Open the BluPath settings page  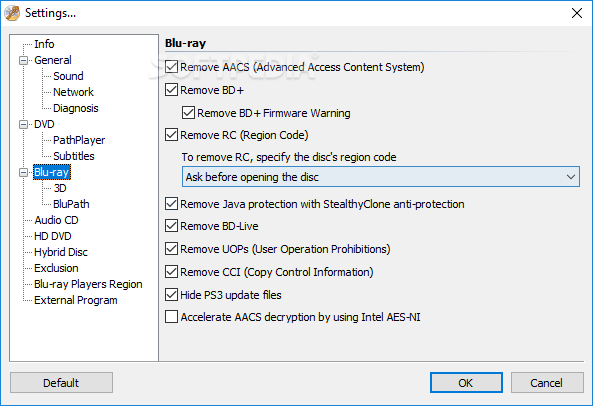pyautogui.click(x=71, y=204)
